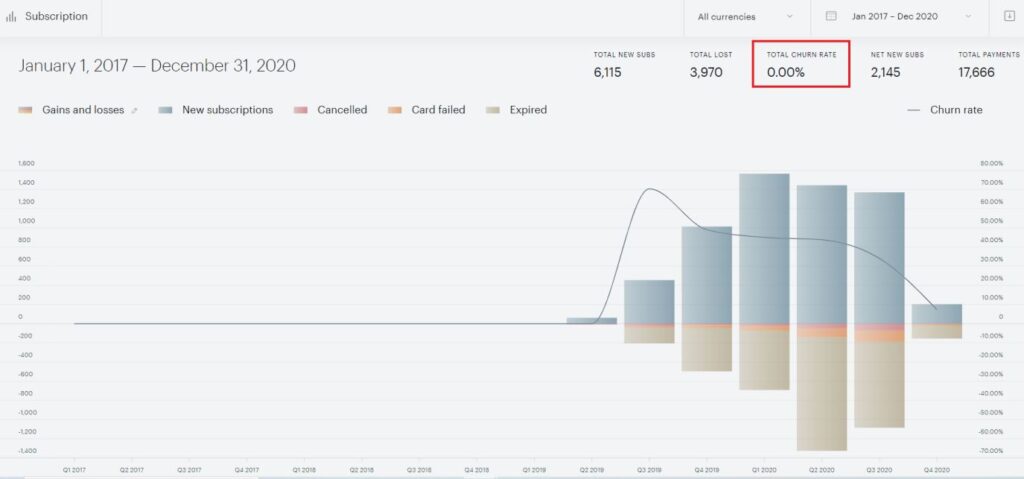Click the Q1 2020 new subscriptions bar
This screenshot has height=479, width=1024.
[764, 248]
